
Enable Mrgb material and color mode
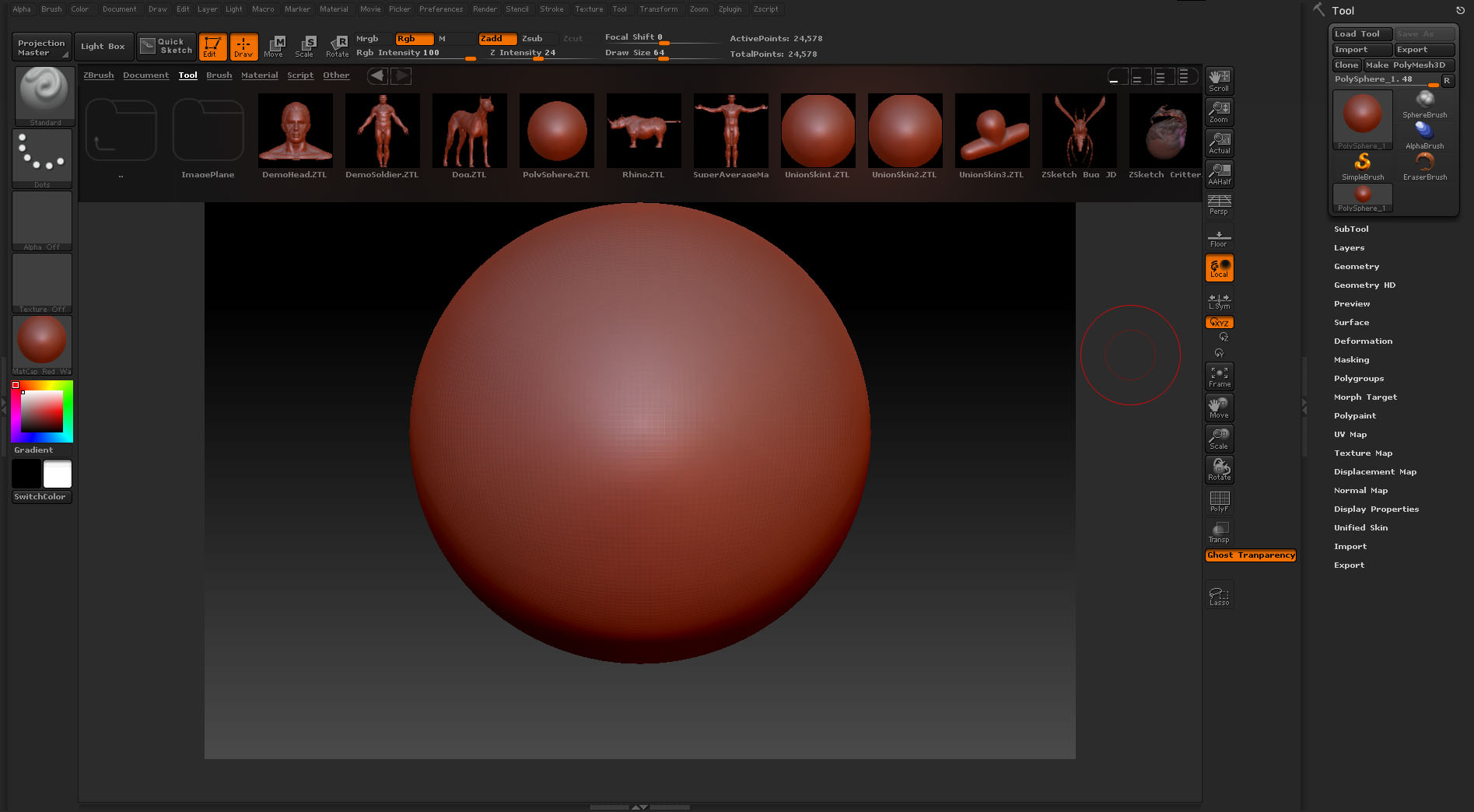[x=367, y=38]
